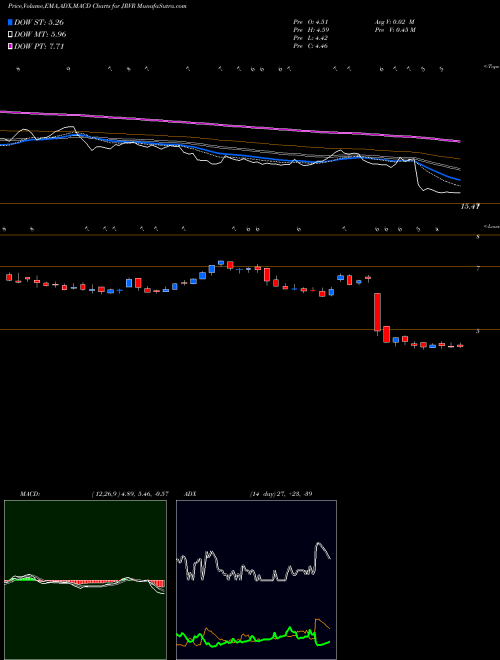Image resolution: width=500 pixels, height=660 pixels.
Task: Click the chart title mentioning MunafaSutra.com
Action: tap(97, 6)
